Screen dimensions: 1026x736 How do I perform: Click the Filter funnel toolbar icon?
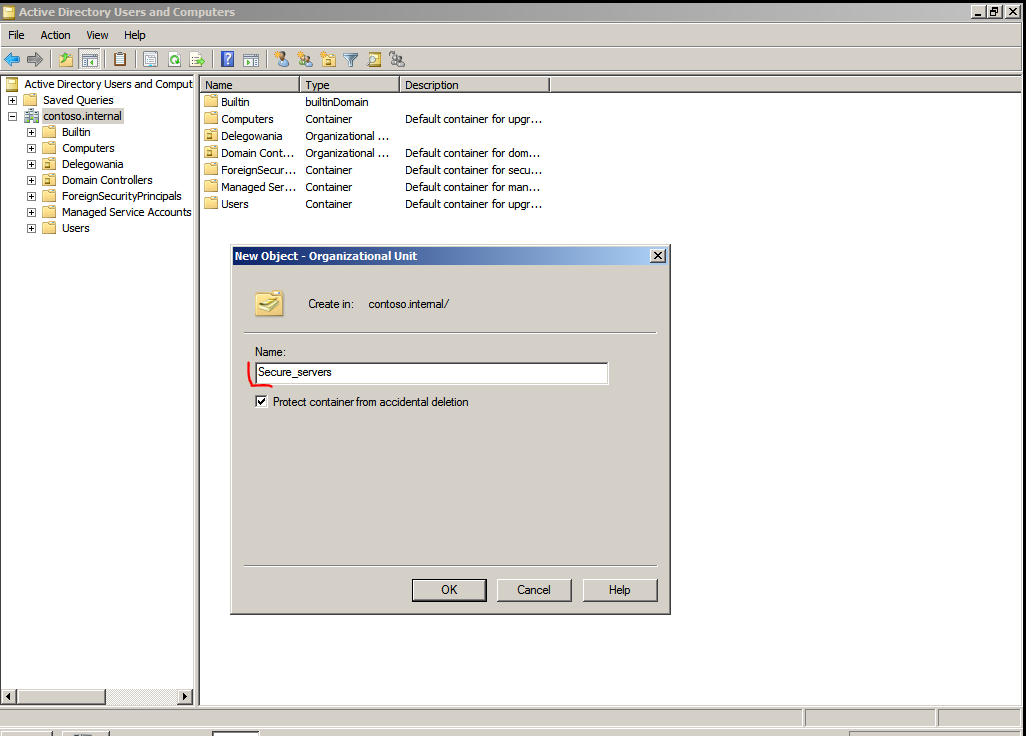(x=351, y=60)
